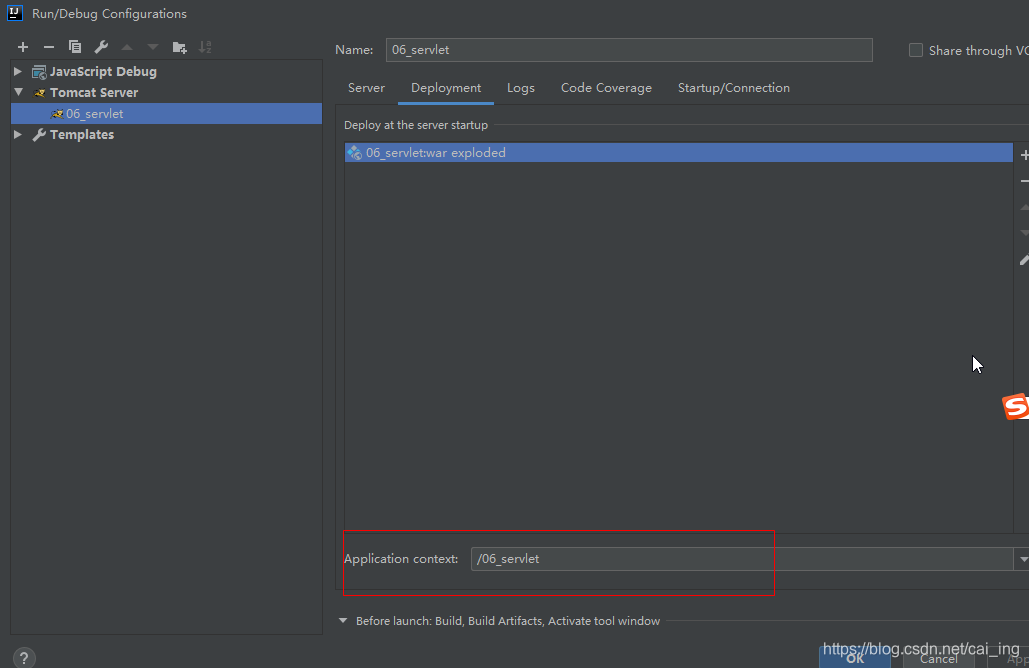This screenshot has height=668, width=1029.
Task: Select the Templates tree label
Action: click(x=82, y=135)
